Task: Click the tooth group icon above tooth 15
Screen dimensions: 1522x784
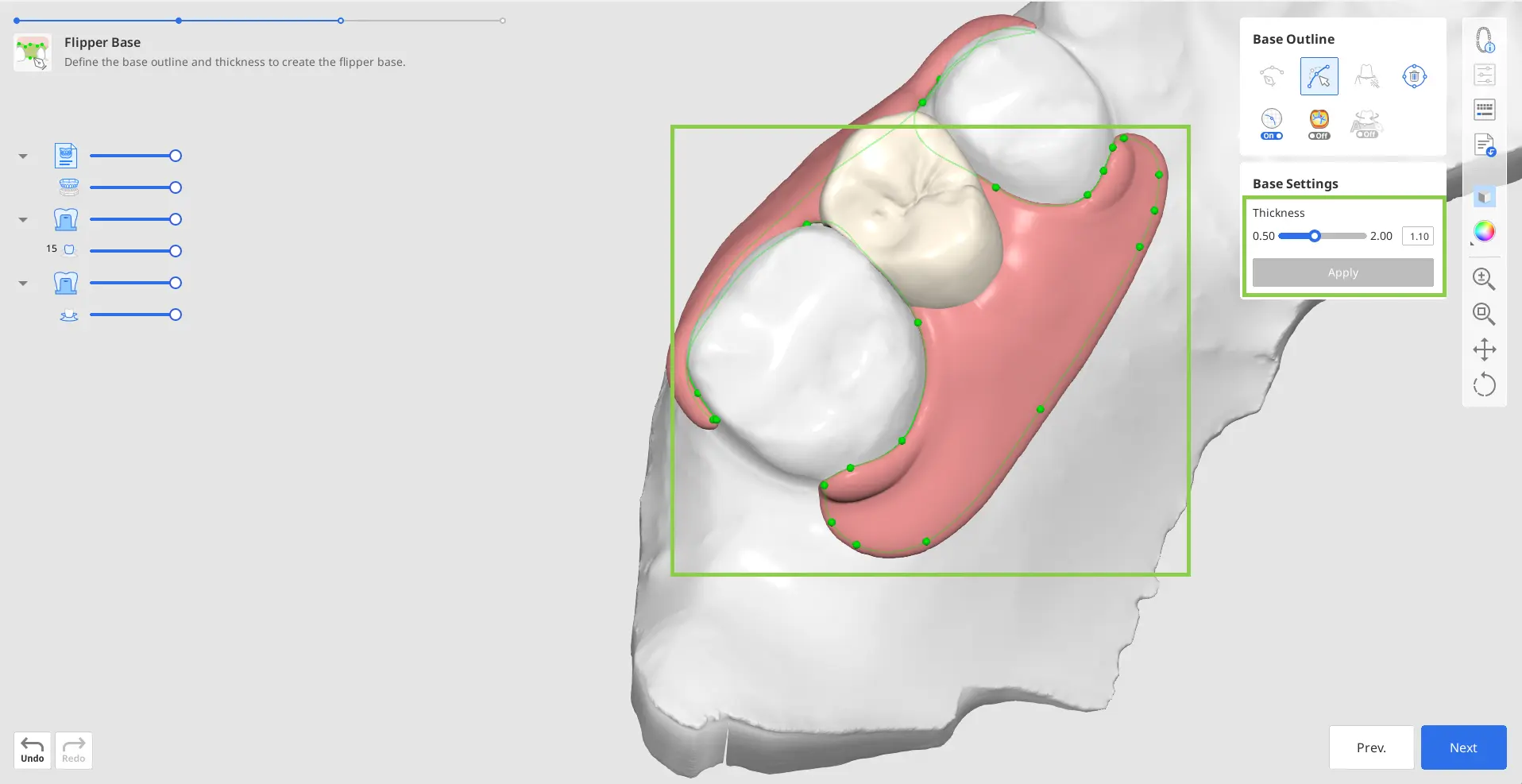Action: pyautogui.click(x=66, y=219)
